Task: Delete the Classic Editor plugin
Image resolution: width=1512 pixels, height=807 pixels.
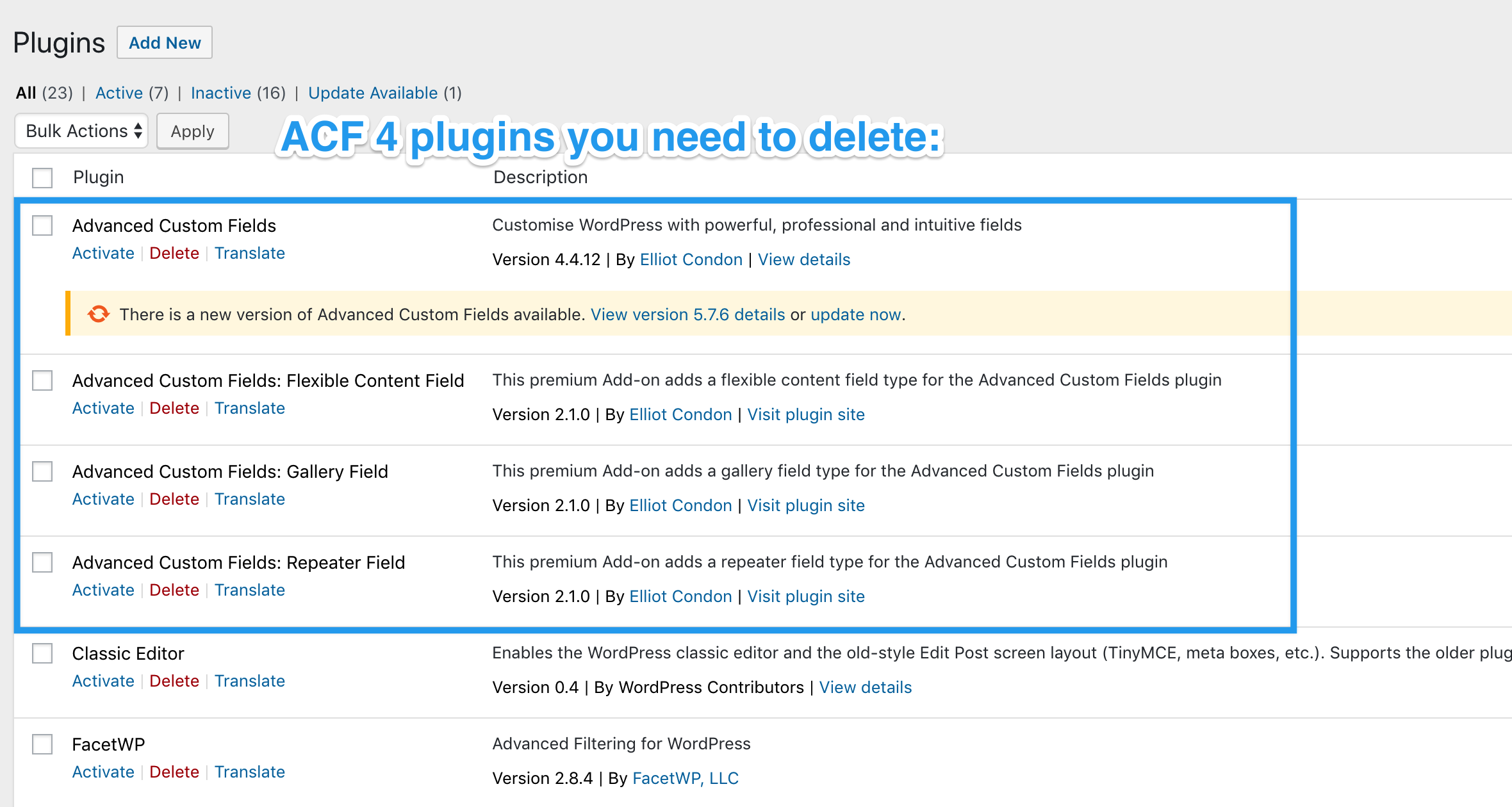Action: [x=174, y=681]
